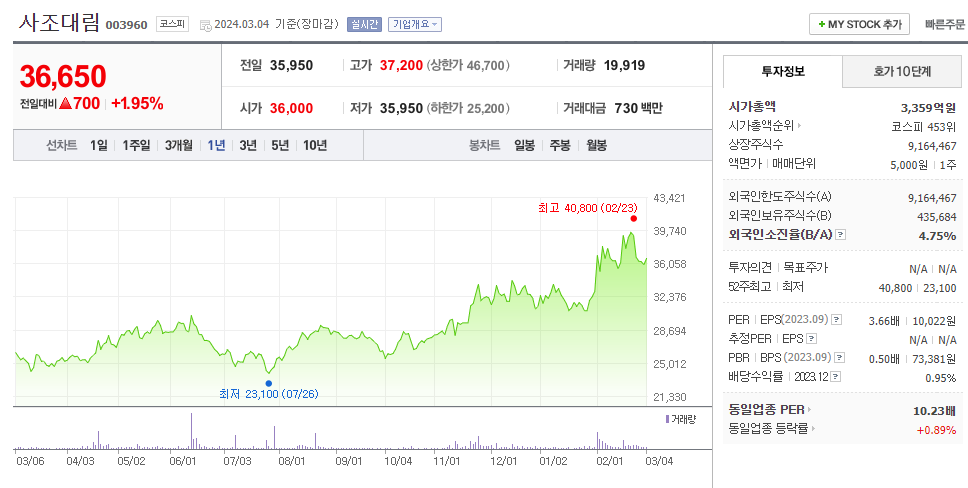The width and height of the screenshot is (968, 488).
Task: Click the blue 최저 23,100 marker dot
Action: pos(269,383)
